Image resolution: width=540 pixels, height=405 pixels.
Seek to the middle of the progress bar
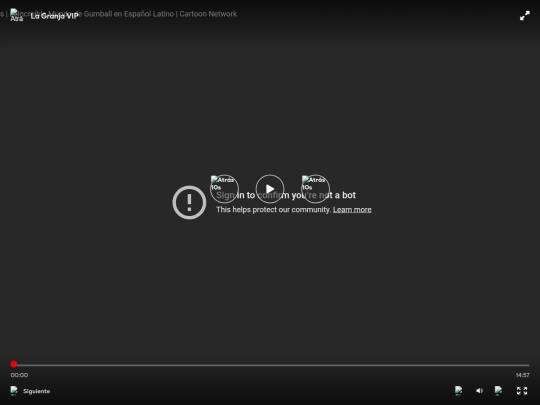[270, 365]
